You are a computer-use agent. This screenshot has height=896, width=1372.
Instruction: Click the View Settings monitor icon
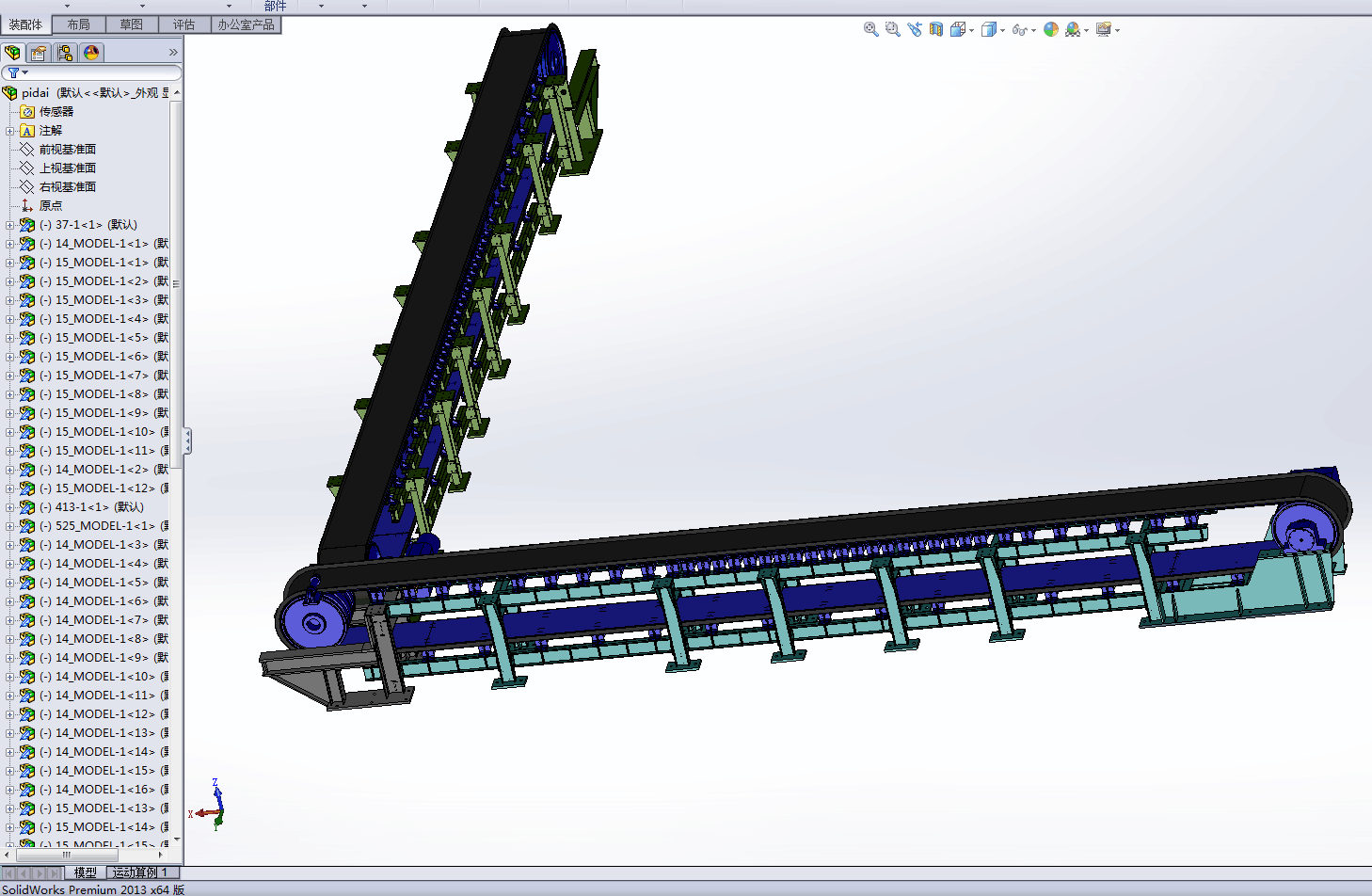coord(1104,29)
